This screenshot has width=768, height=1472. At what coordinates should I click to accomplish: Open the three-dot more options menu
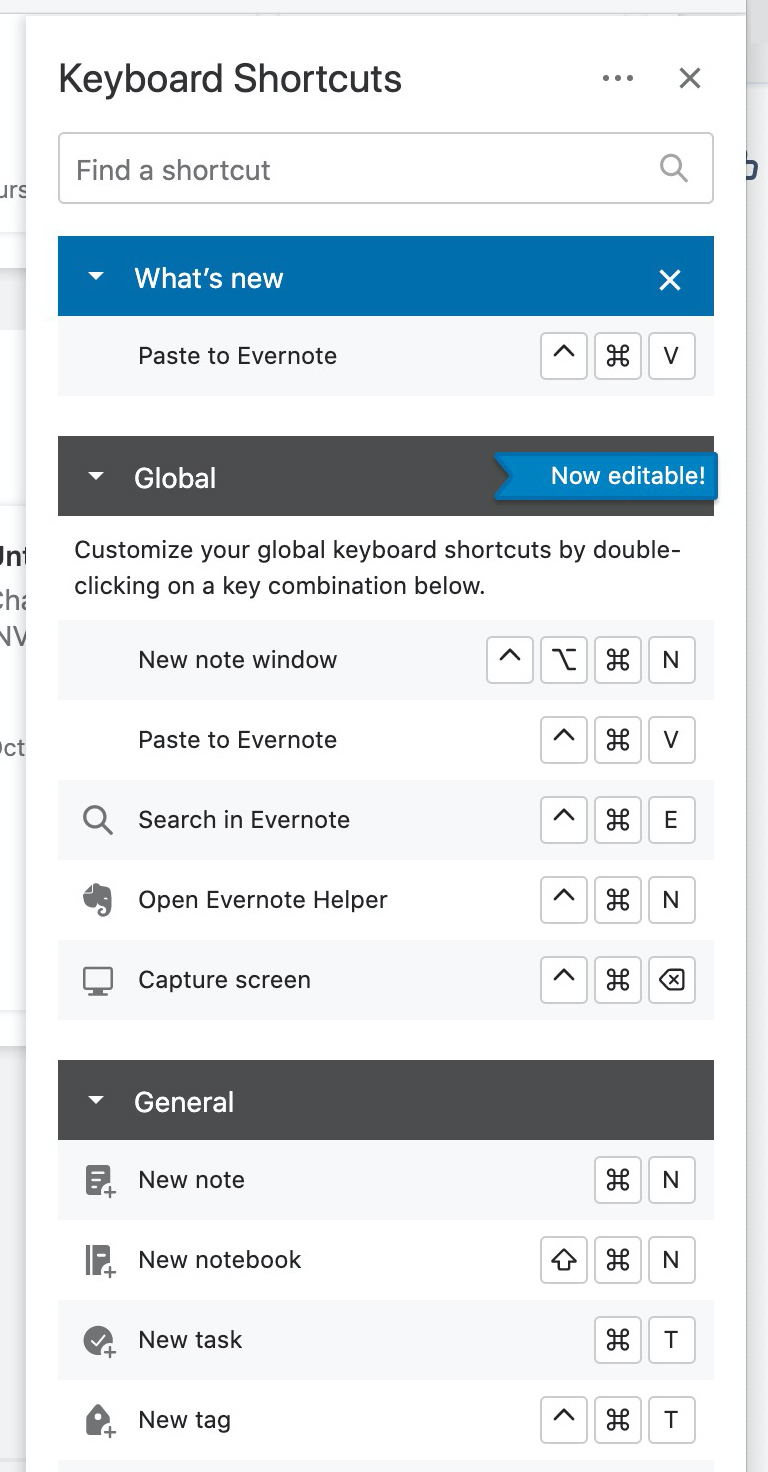(x=618, y=78)
